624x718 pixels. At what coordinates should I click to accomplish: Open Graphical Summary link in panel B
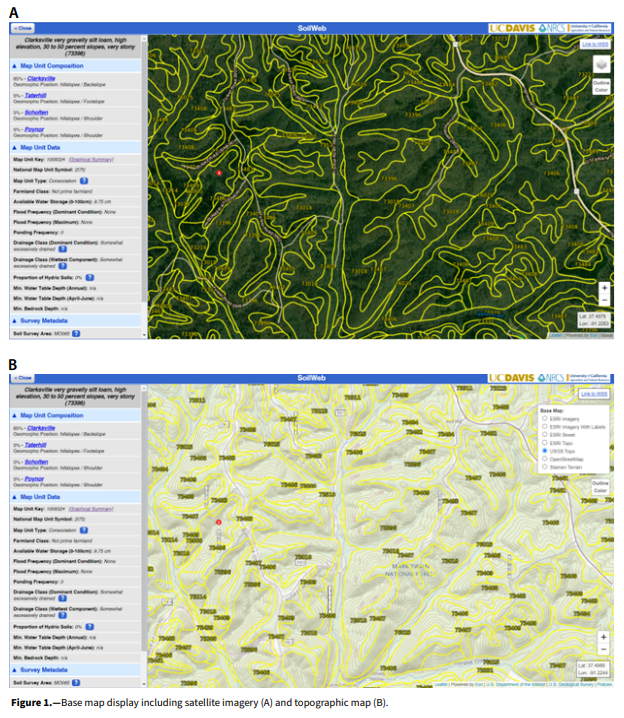point(91,509)
